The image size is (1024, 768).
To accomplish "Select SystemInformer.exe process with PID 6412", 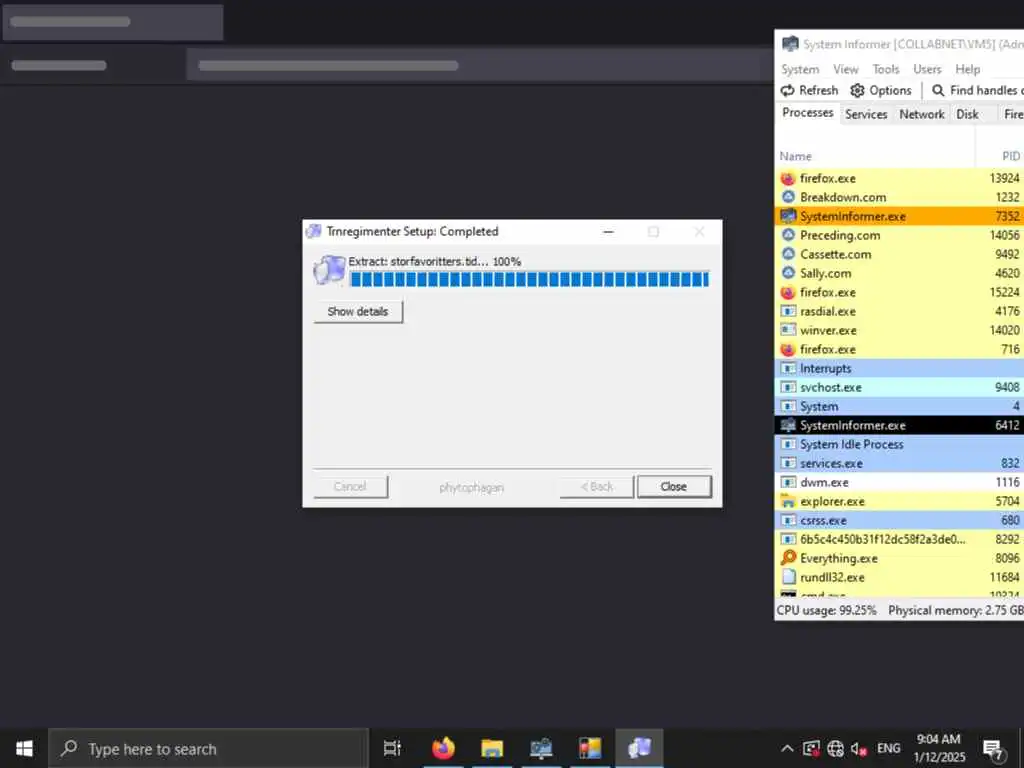I will pyautogui.click(x=899, y=425).
